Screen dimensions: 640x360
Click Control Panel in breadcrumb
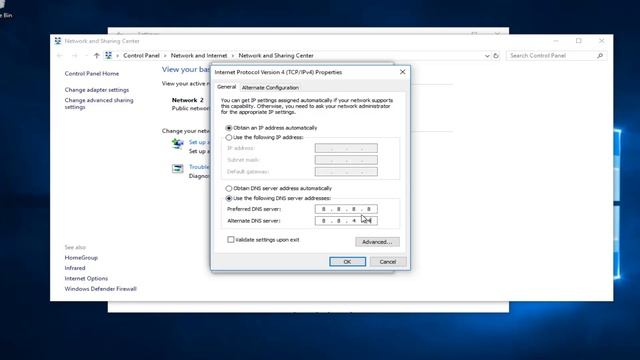pyautogui.click(x=141, y=56)
